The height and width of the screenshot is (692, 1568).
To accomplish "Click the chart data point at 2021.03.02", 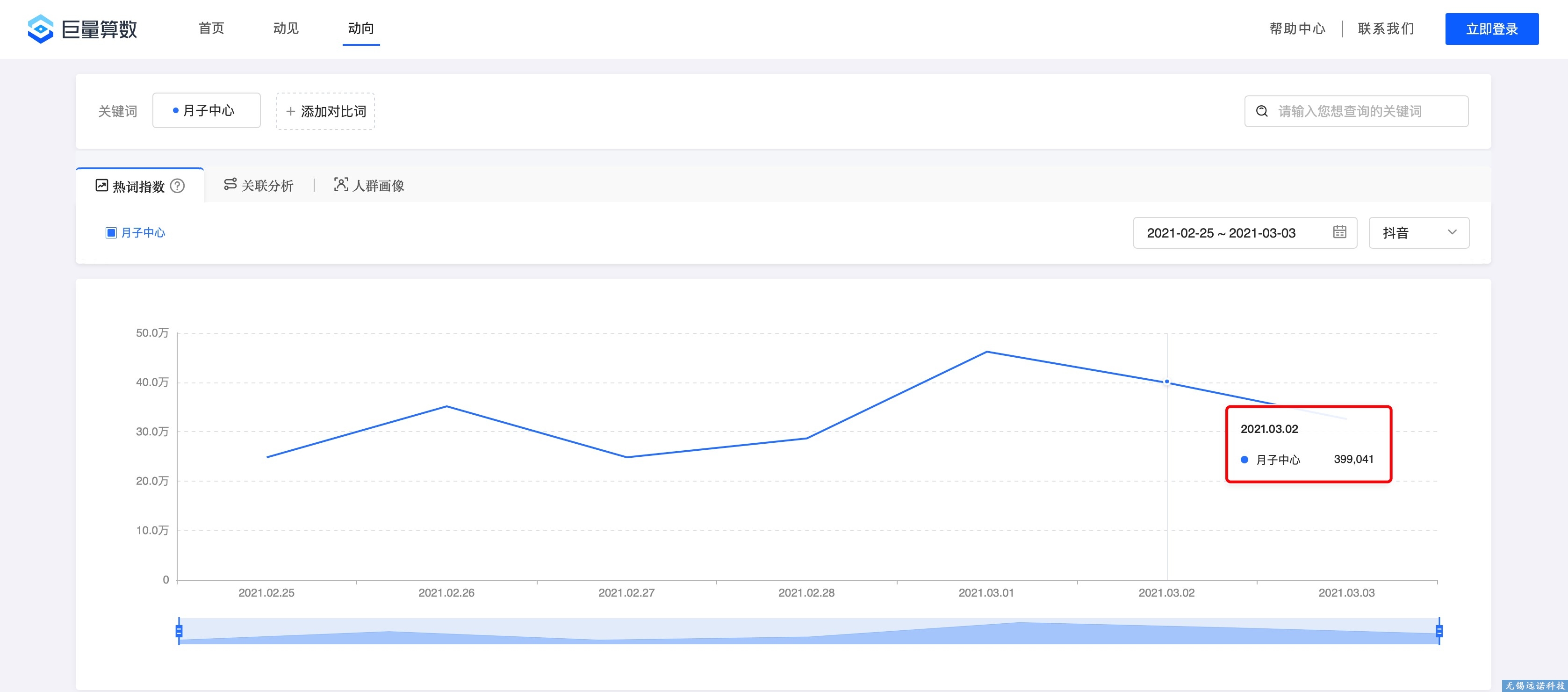I will pyautogui.click(x=1167, y=382).
